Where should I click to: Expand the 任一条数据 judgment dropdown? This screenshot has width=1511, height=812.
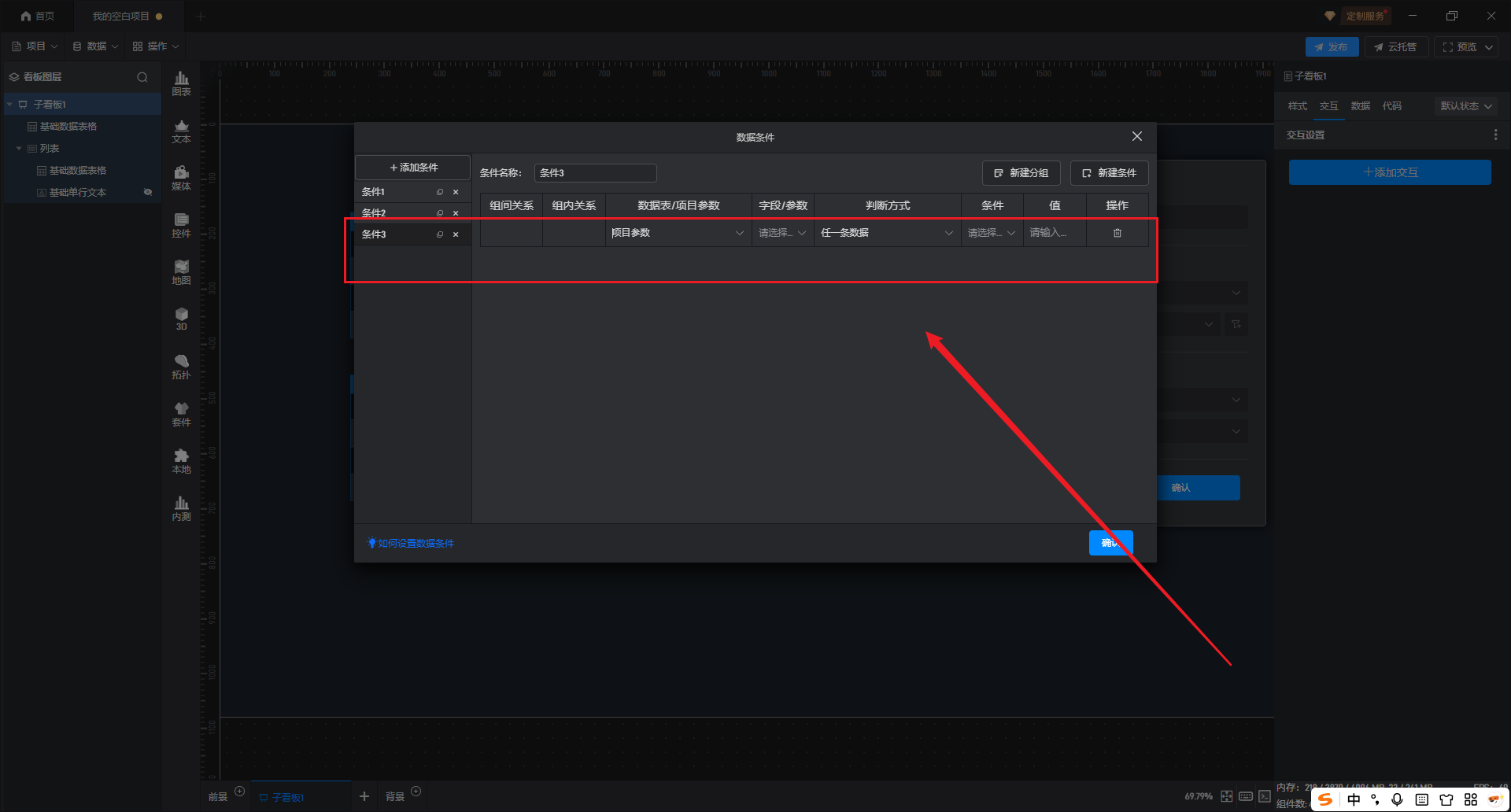coord(886,233)
